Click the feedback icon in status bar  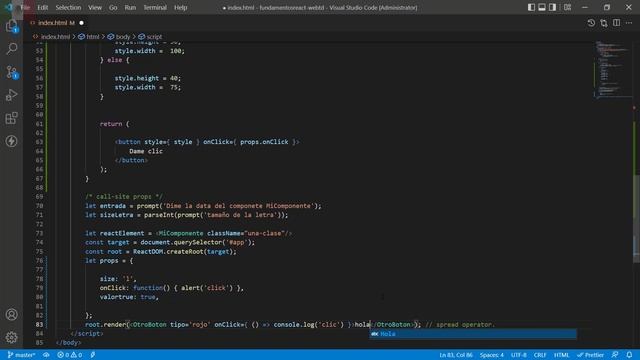615,355
